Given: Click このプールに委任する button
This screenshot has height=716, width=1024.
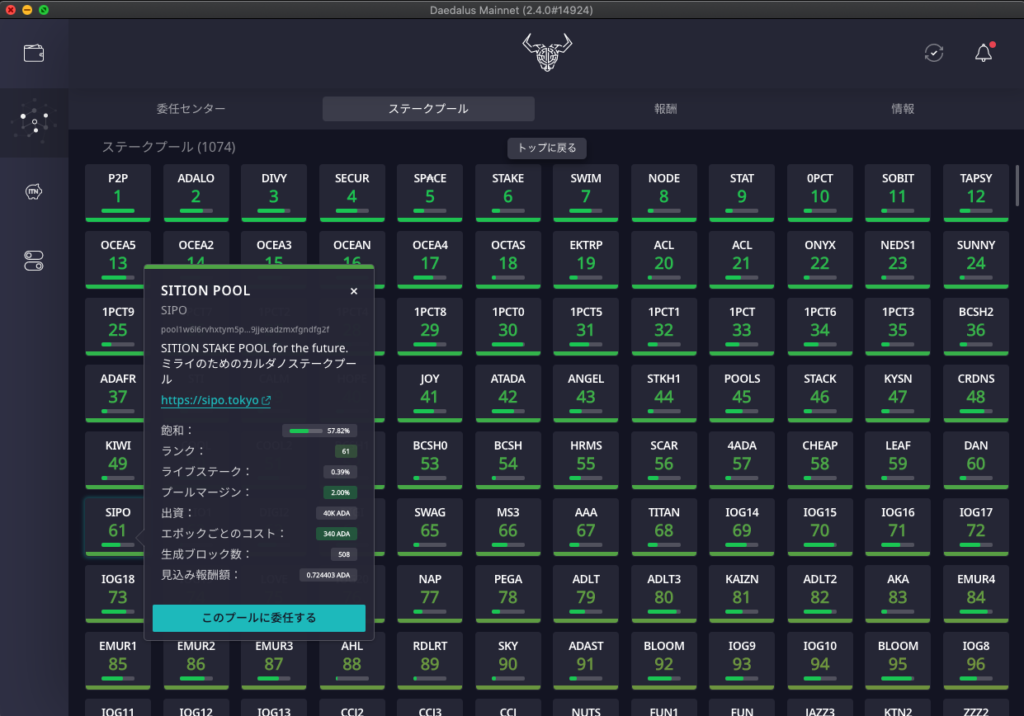Looking at the screenshot, I should (x=259, y=618).
